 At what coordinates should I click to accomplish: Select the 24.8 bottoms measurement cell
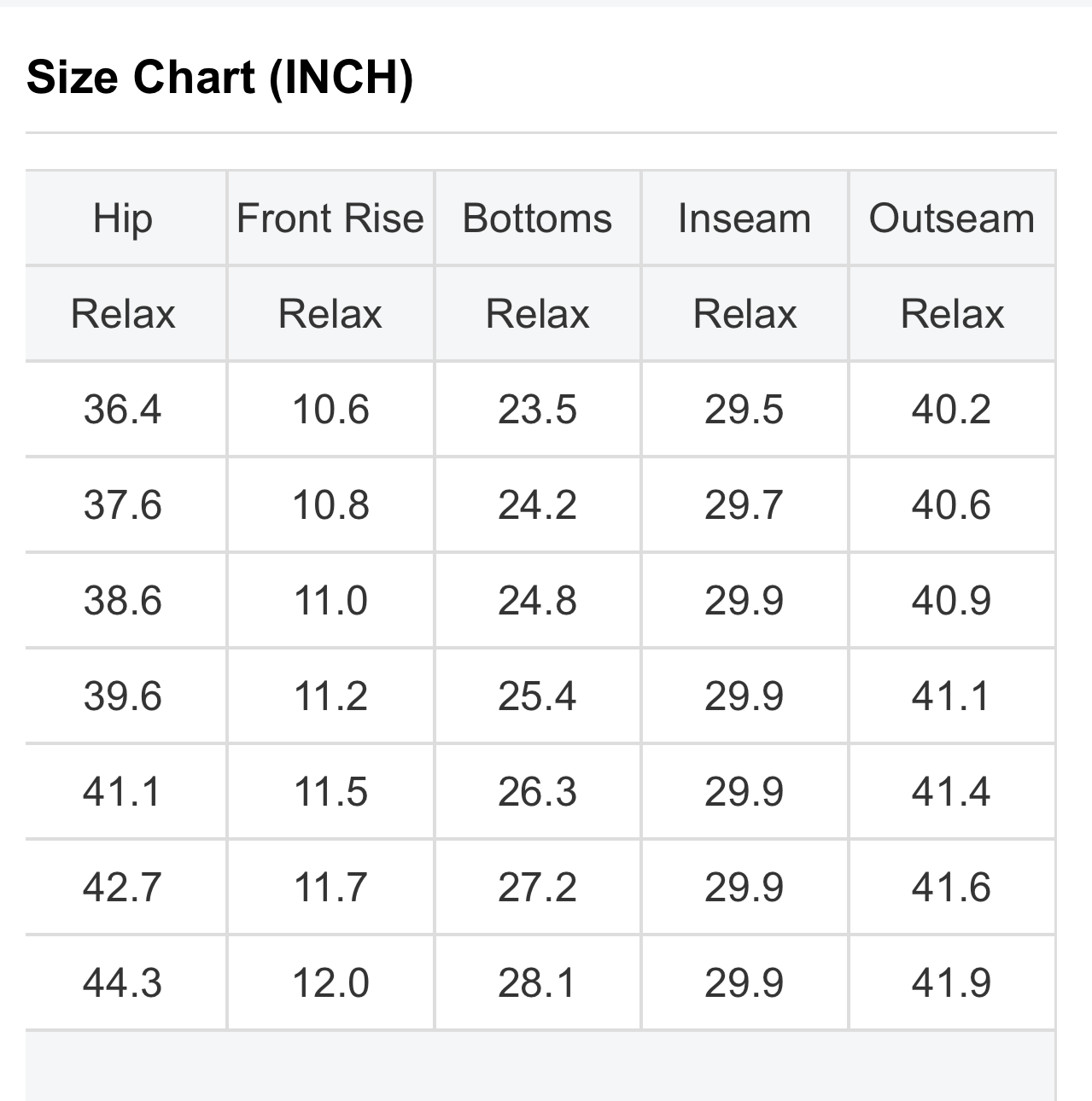pyautogui.click(x=537, y=601)
